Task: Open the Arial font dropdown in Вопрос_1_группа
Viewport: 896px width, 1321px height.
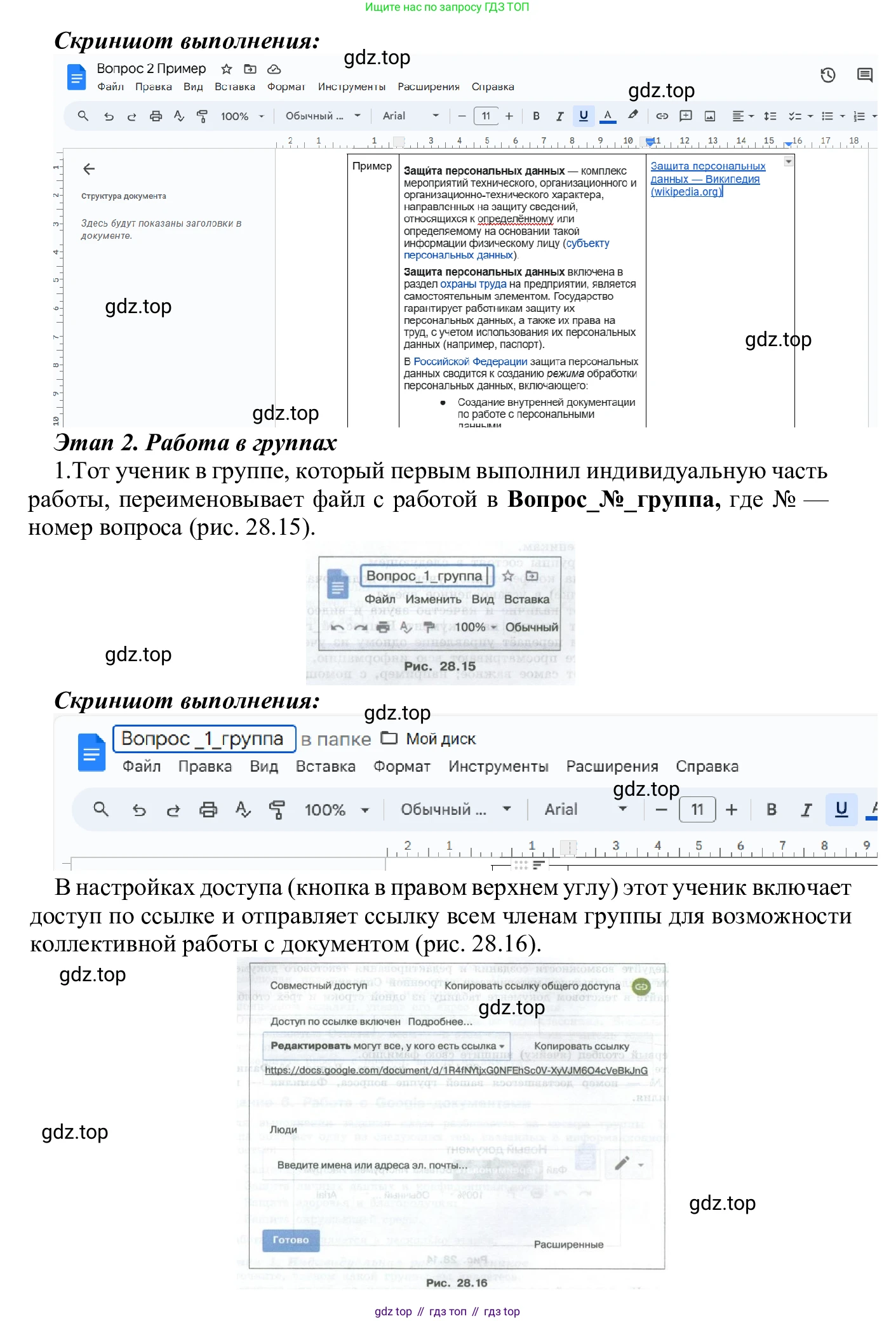Action: [x=585, y=810]
